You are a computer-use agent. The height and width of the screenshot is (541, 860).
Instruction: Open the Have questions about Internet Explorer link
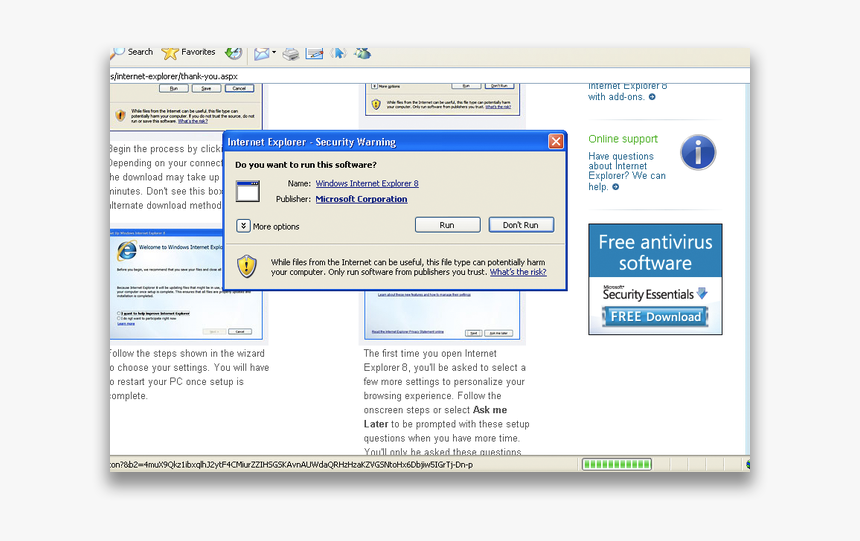627,171
